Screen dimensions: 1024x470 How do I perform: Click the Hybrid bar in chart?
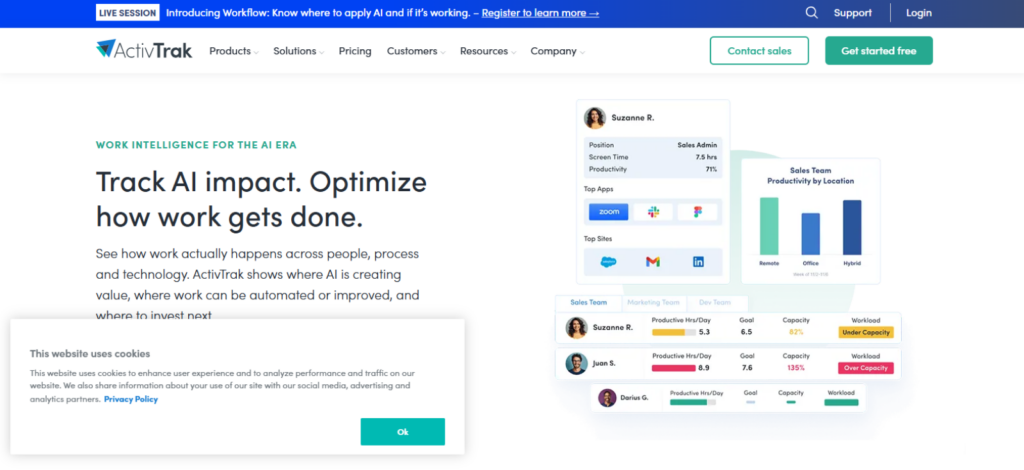pyautogui.click(x=852, y=227)
